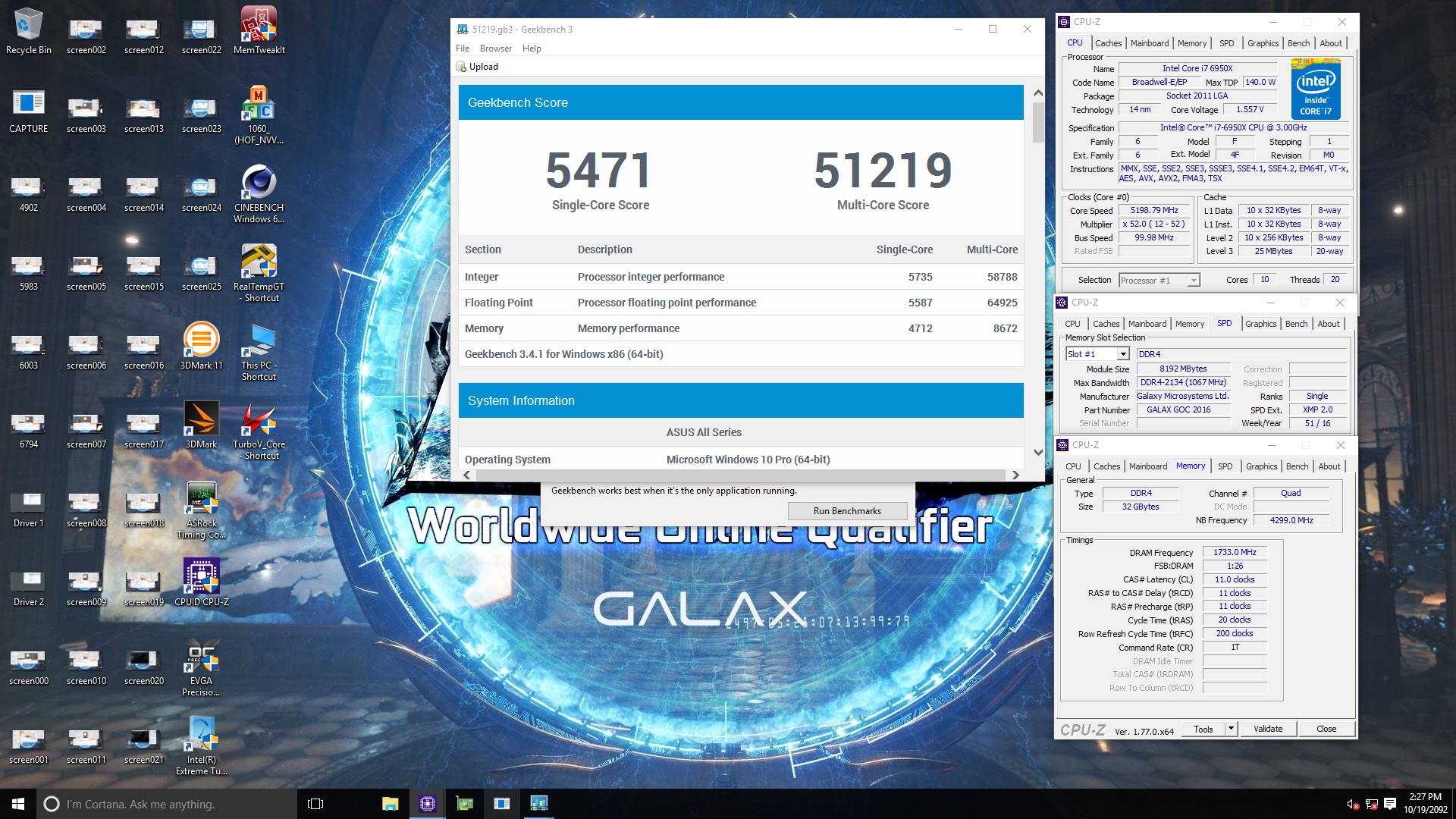Launch 3DMark 11 desktop icon
The image size is (1456, 819).
201,346
